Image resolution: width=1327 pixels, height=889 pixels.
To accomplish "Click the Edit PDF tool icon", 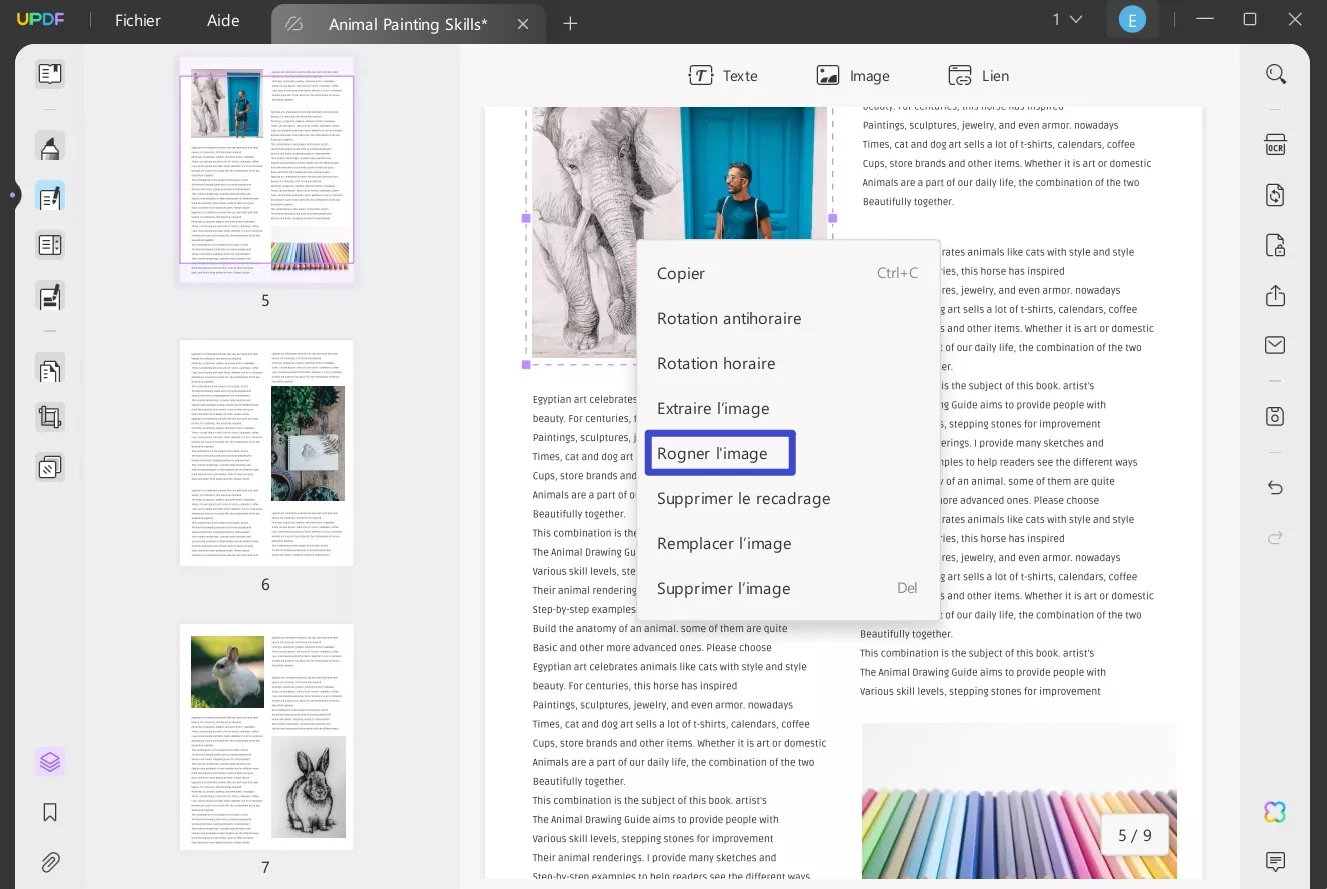I will point(50,196).
